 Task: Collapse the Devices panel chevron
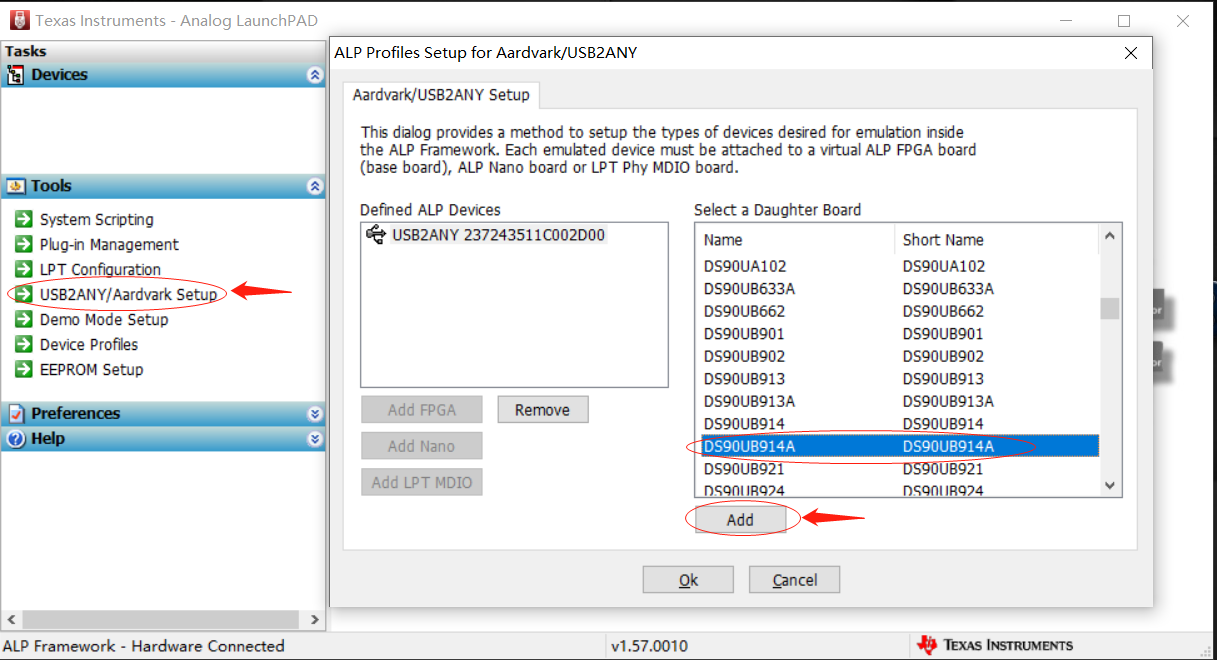(x=315, y=75)
